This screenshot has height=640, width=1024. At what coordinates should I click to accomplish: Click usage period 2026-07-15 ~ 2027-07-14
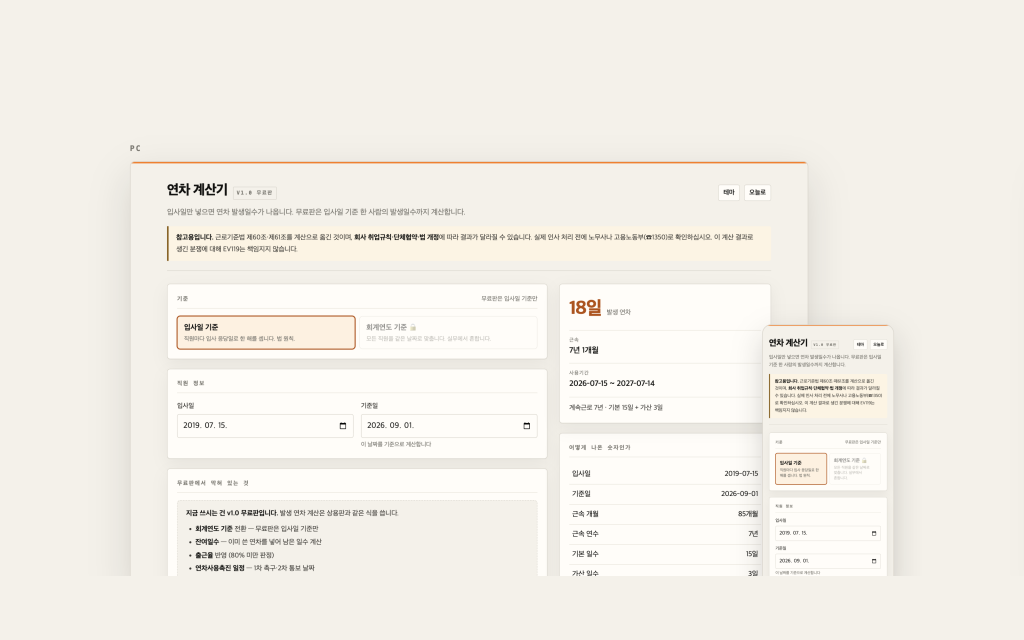612,383
